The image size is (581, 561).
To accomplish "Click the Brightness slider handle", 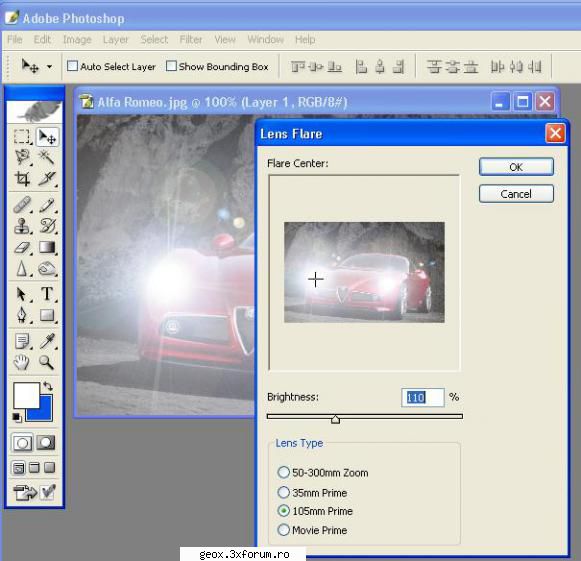I will click(335, 419).
